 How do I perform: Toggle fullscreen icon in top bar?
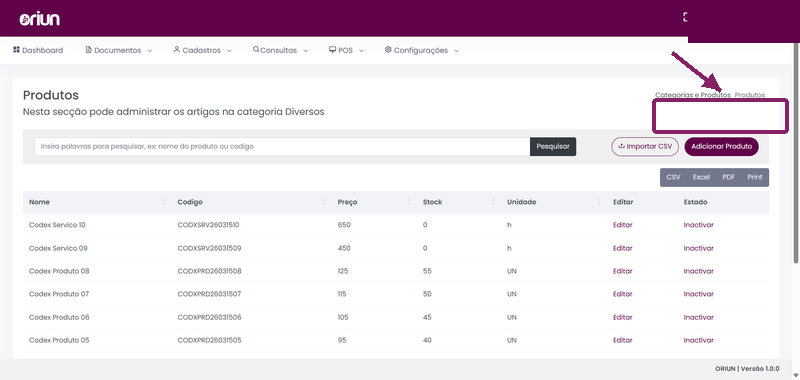coord(686,17)
